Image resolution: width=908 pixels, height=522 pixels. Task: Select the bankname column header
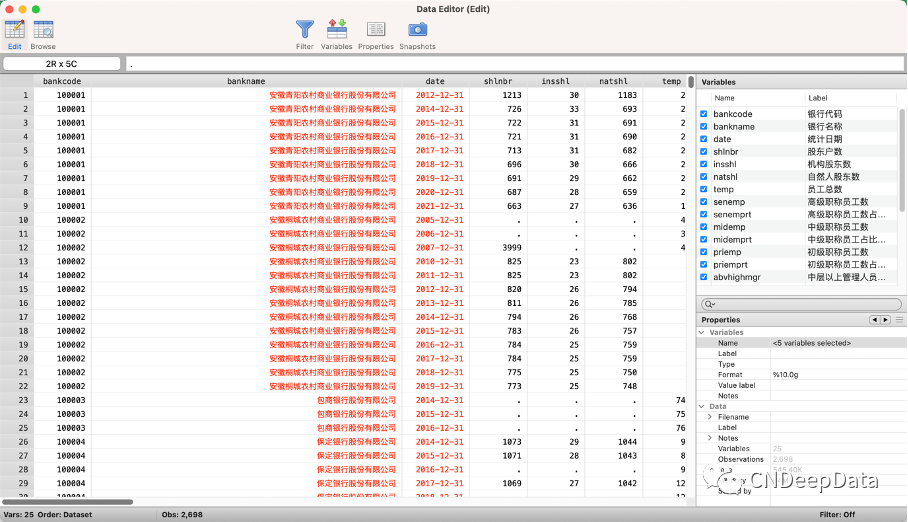pos(246,81)
